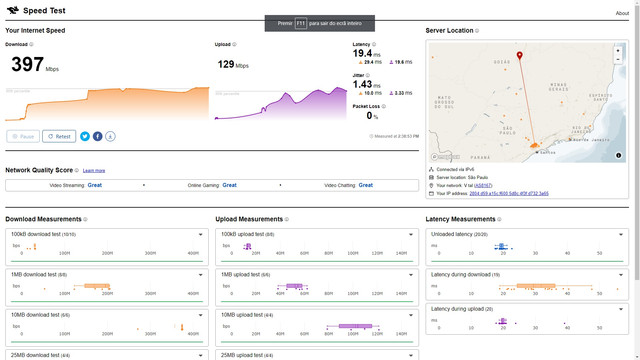
Task: Expand 100kB upload test panel
Action: click(x=411, y=235)
